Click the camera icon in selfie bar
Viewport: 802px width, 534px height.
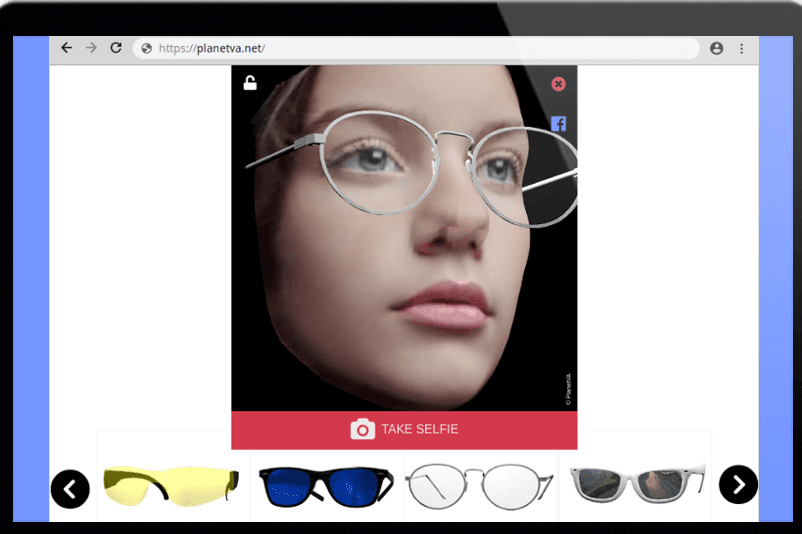click(362, 429)
